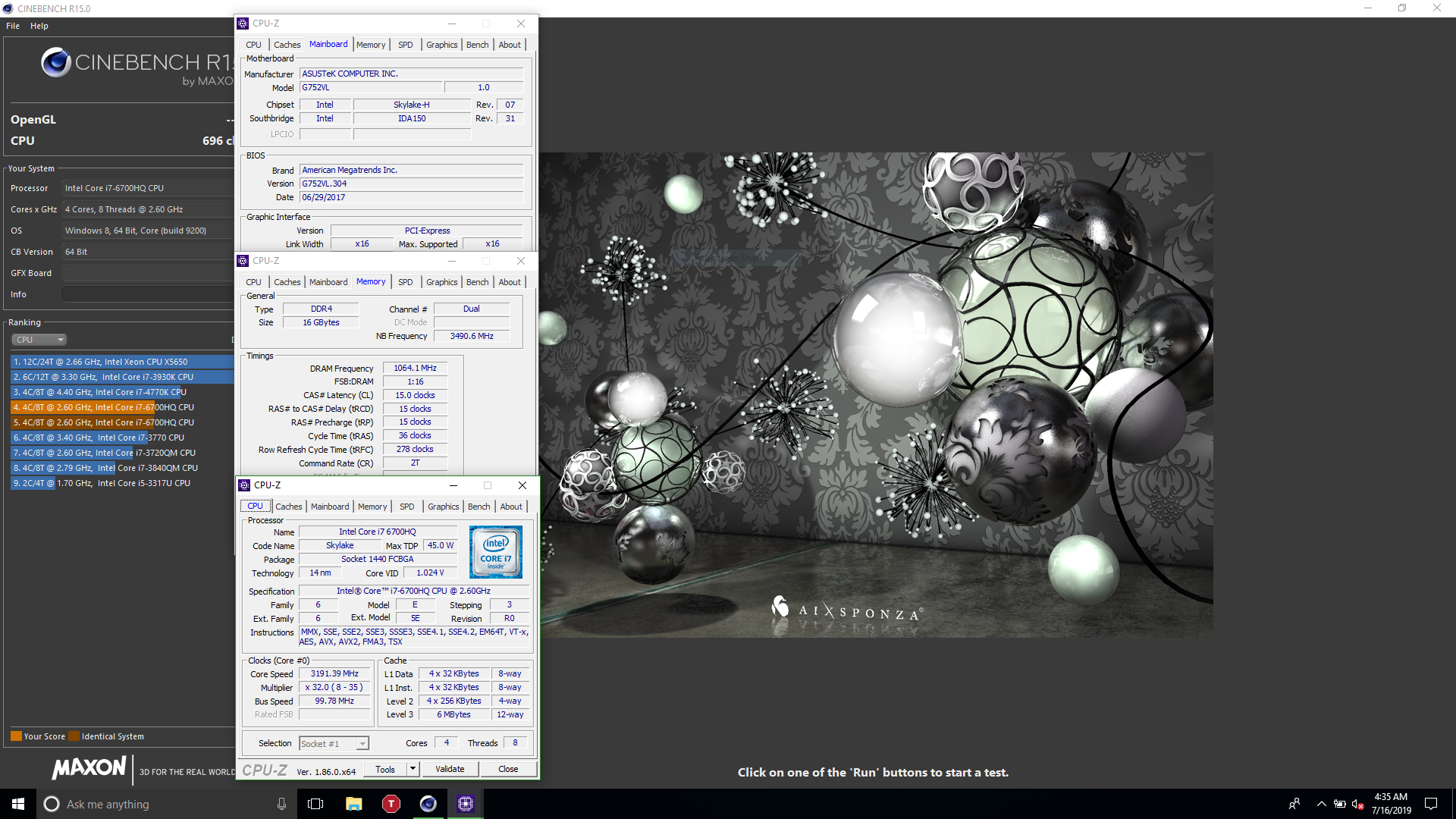Select the Core i5-3317U ranking row
Screen dimensions: 1456x819
tap(122, 483)
